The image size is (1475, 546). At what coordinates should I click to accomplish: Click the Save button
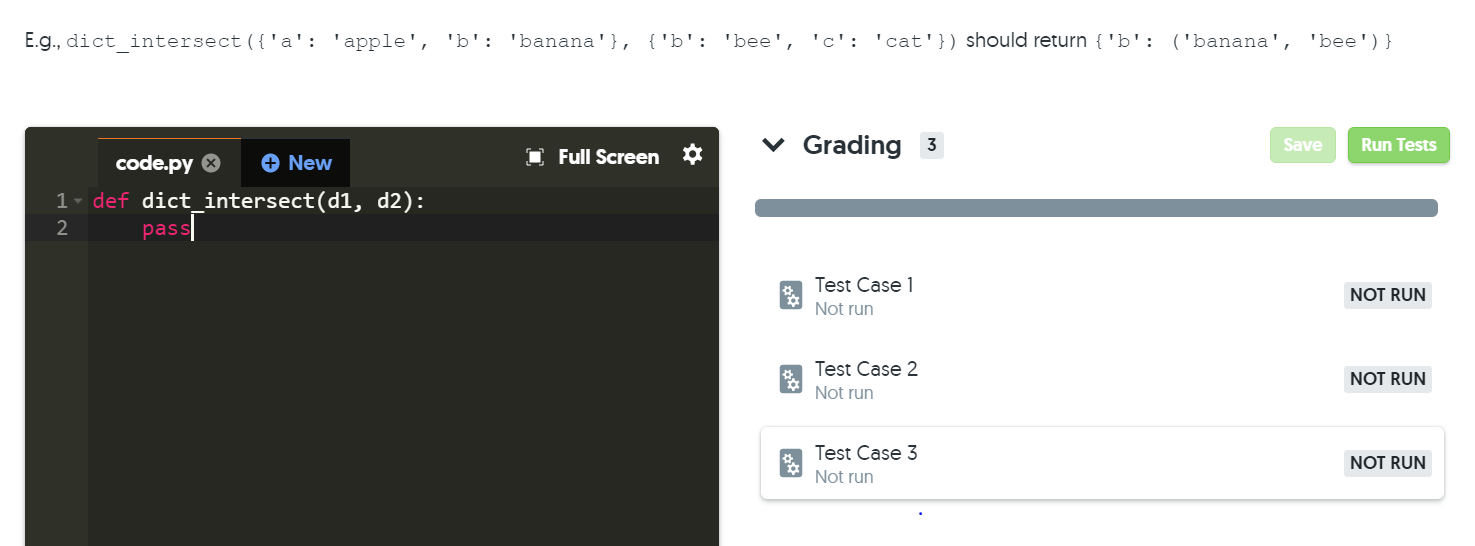1302,145
